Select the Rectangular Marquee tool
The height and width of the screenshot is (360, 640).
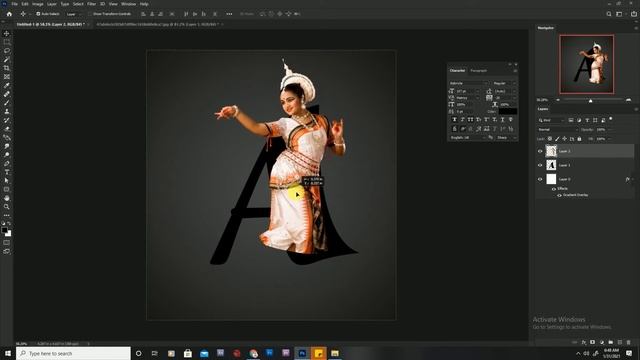click(7, 42)
